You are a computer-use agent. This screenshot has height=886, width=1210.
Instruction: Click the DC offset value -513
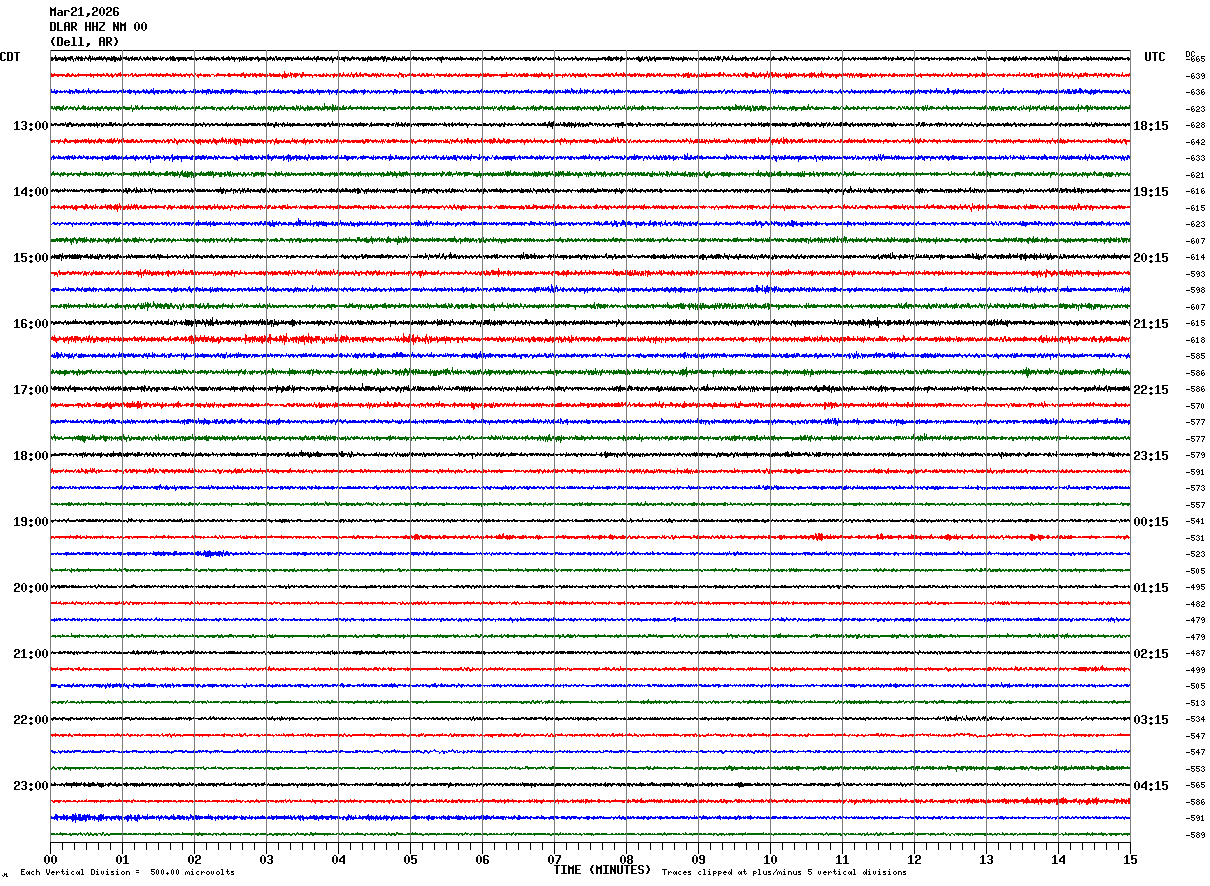pos(1195,703)
